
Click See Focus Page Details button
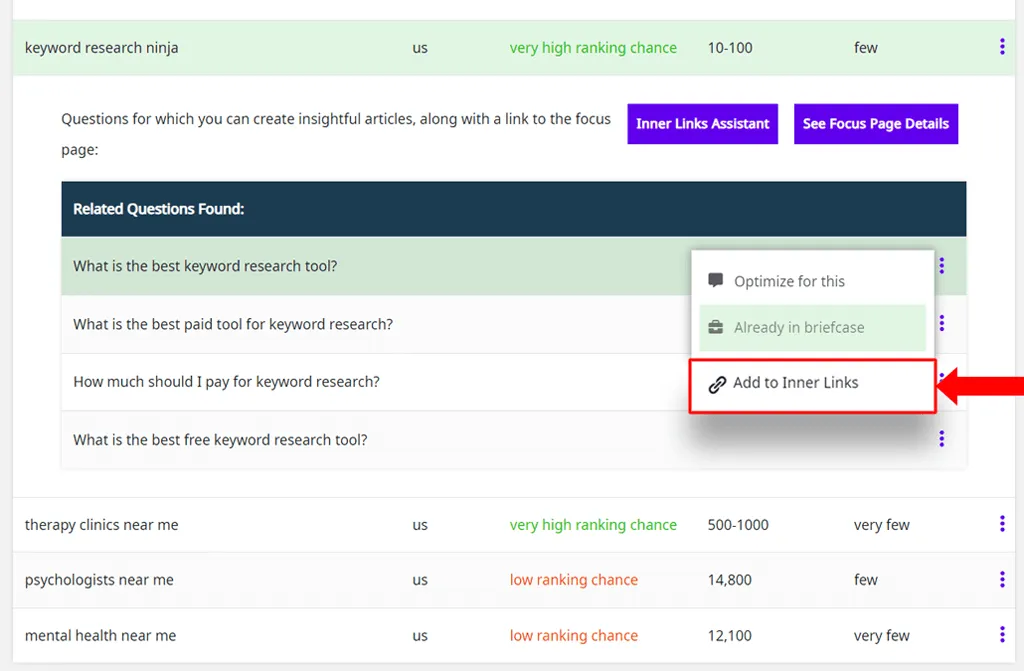click(x=876, y=123)
